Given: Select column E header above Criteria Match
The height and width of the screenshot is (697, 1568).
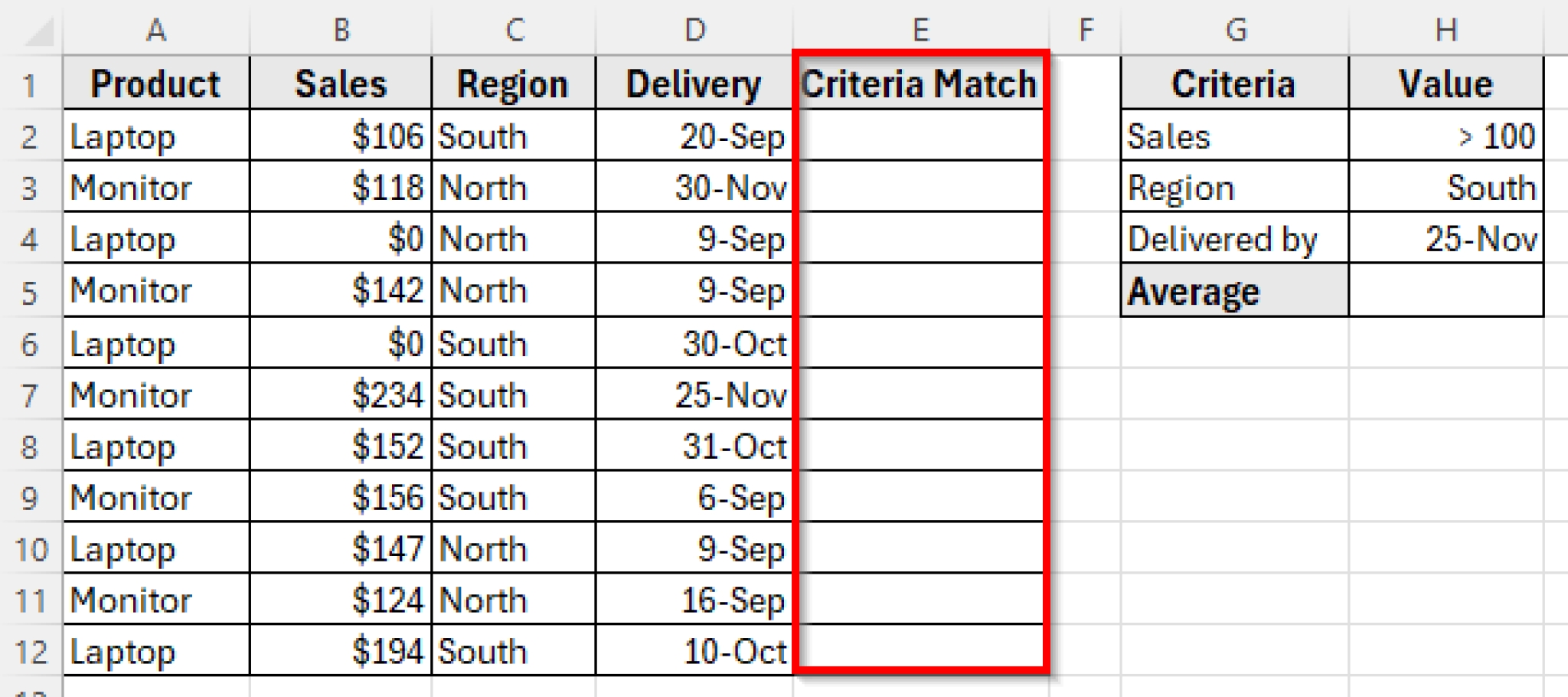Looking at the screenshot, I should pyautogui.click(x=919, y=31).
